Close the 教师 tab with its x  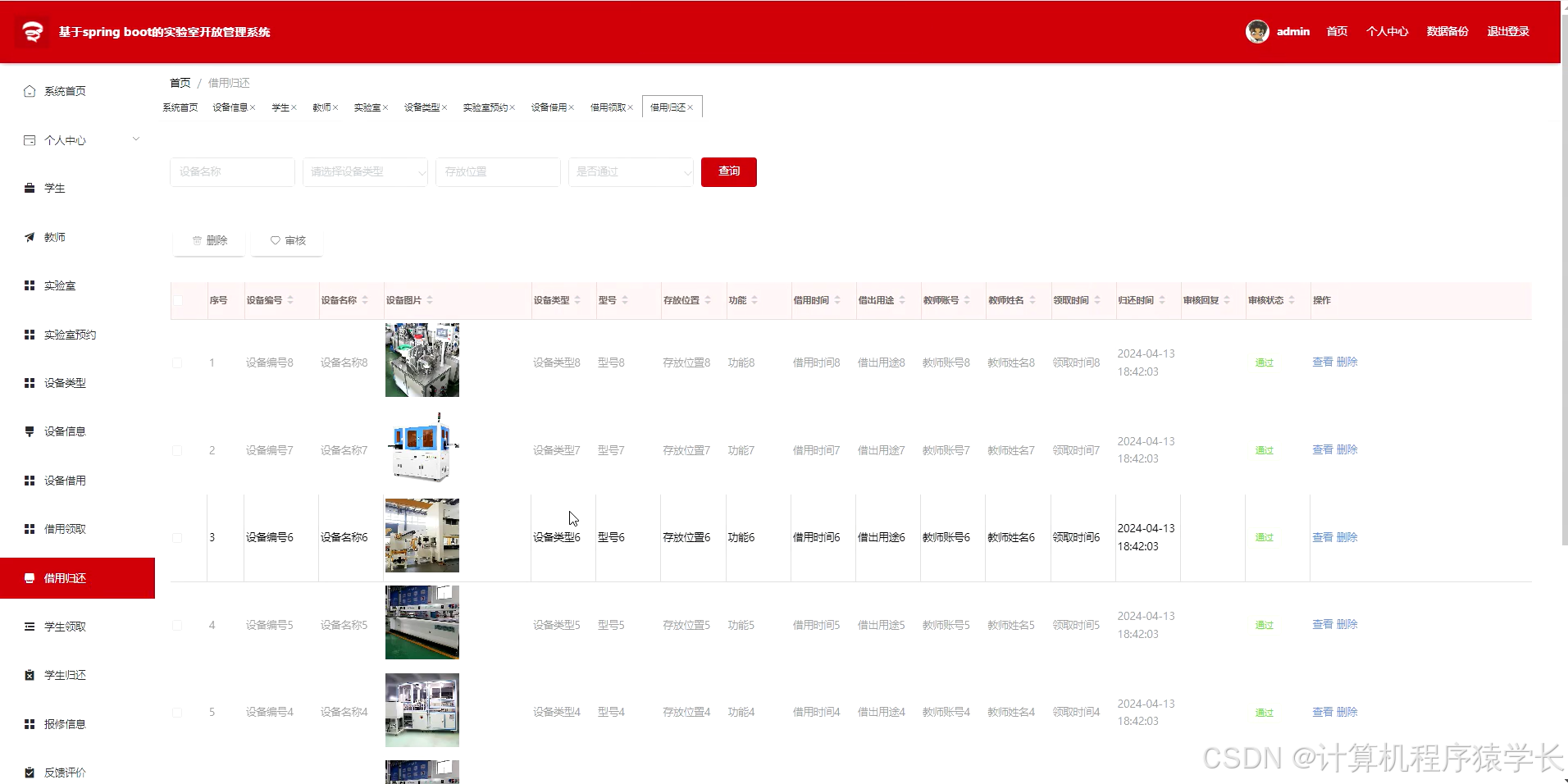335,107
